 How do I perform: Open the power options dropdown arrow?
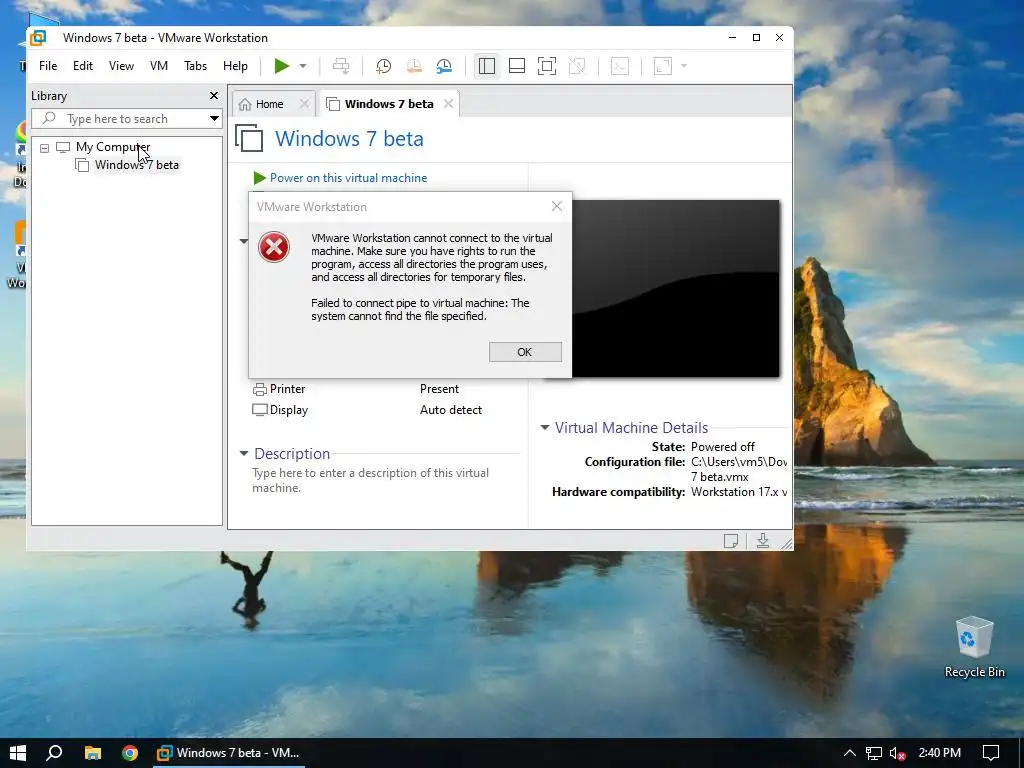point(303,66)
